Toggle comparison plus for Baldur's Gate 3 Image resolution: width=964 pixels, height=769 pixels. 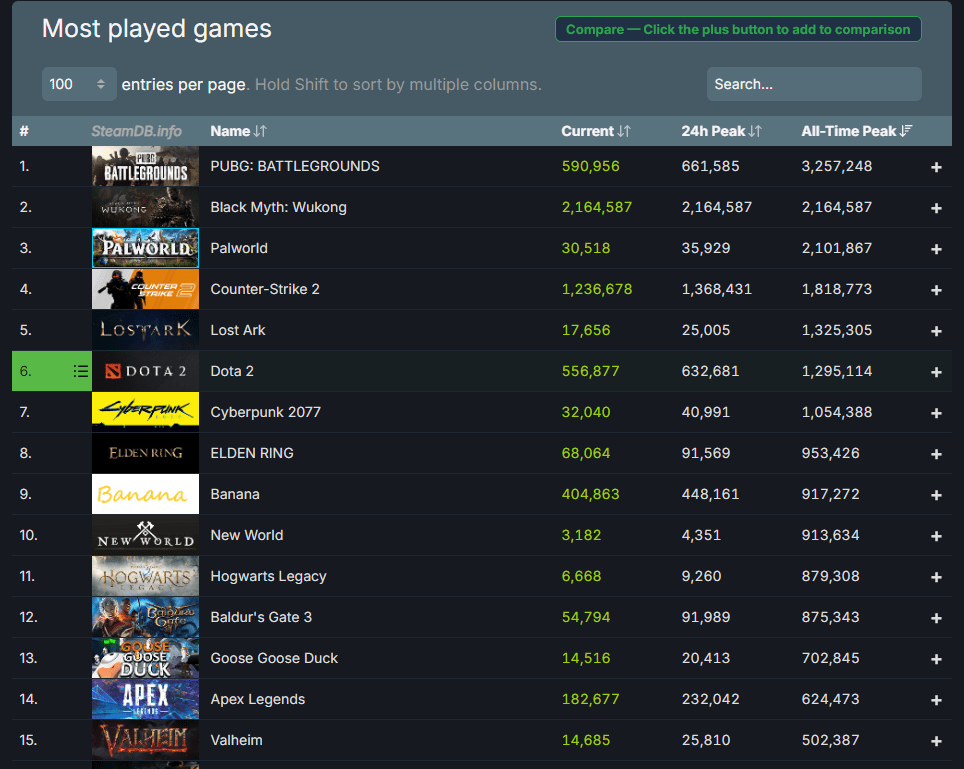click(x=936, y=618)
